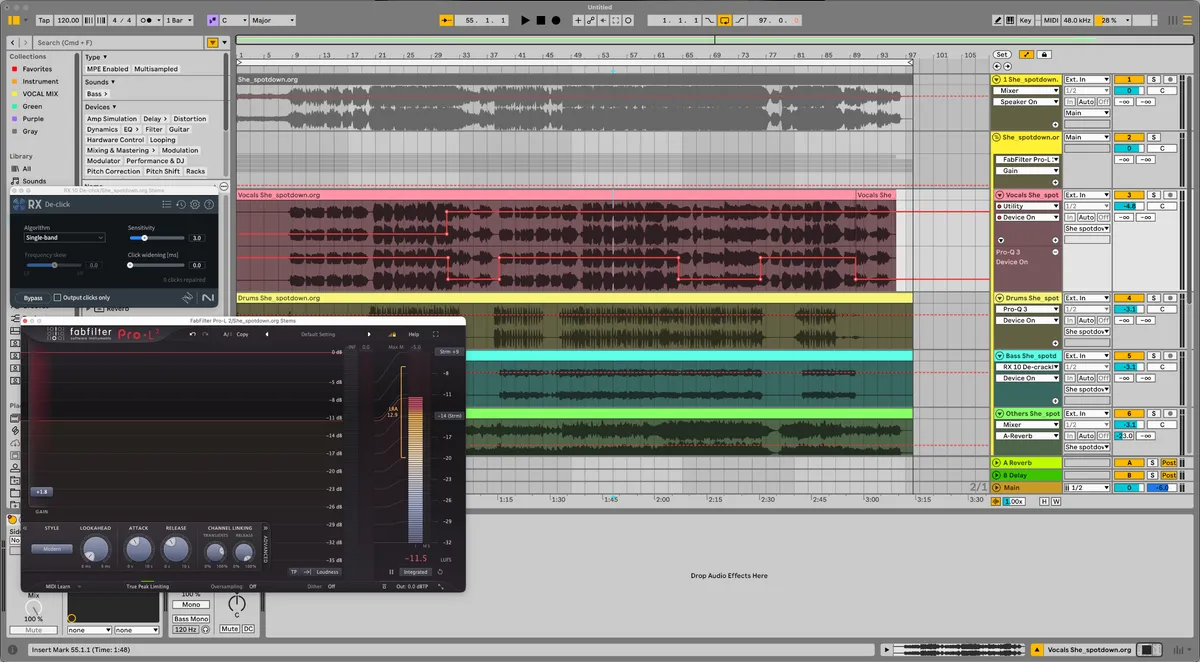Click the RX De-click Sensitivity slider
The image size is (1200, 662).
(156, 238)
